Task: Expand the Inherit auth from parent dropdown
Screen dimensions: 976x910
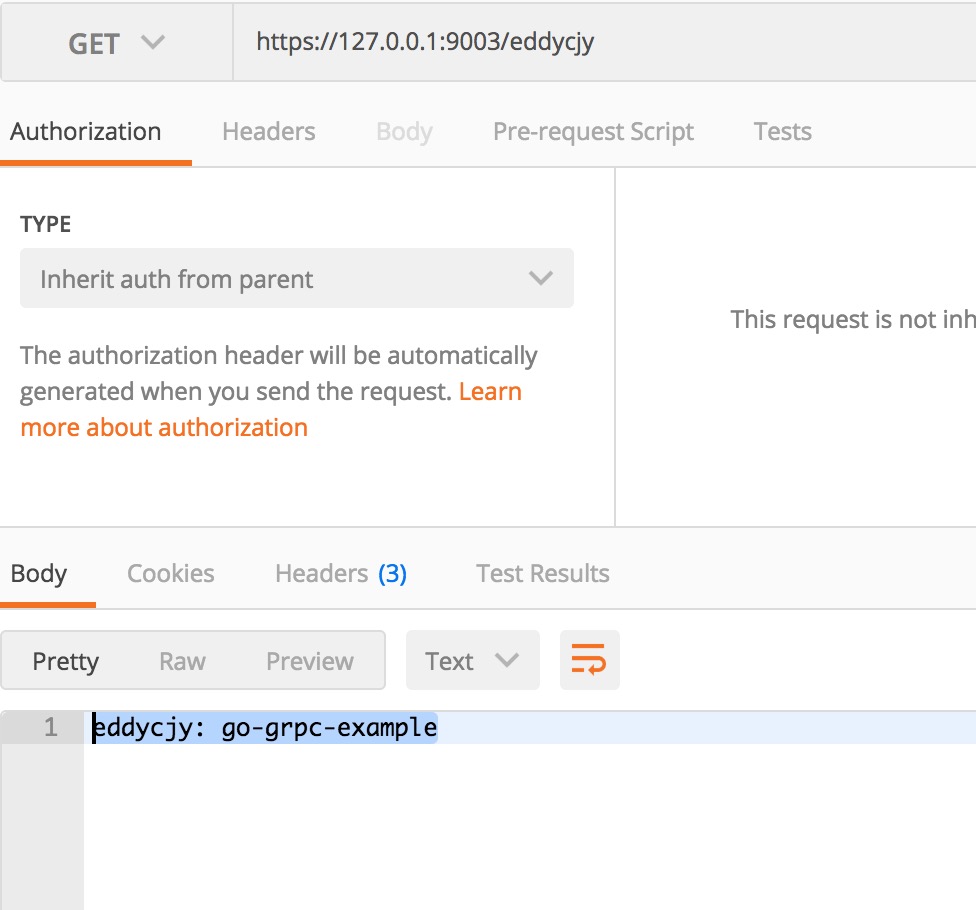Action: tap(297, 279)
